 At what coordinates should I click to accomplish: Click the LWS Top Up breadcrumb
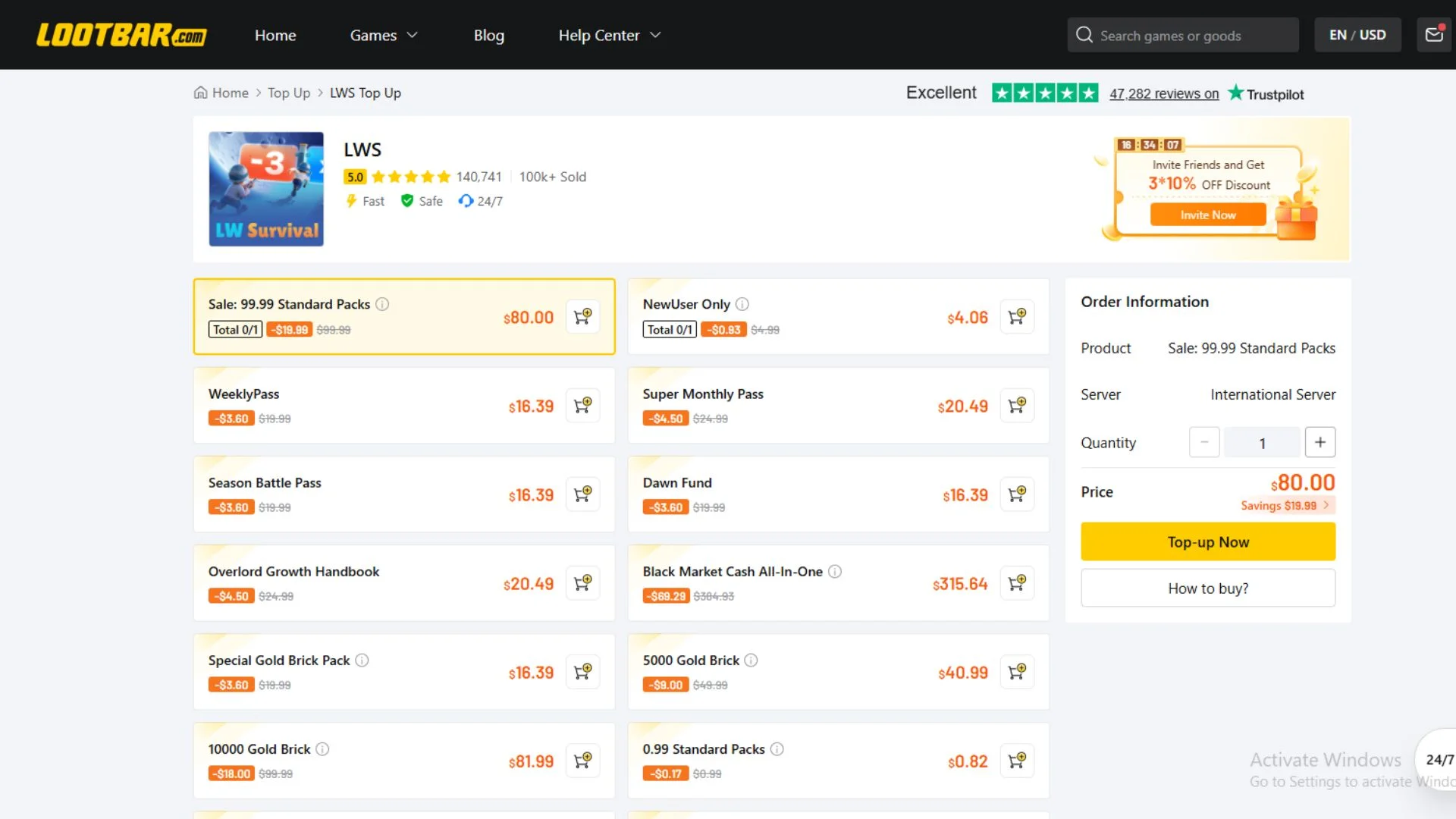coord(366,93)
